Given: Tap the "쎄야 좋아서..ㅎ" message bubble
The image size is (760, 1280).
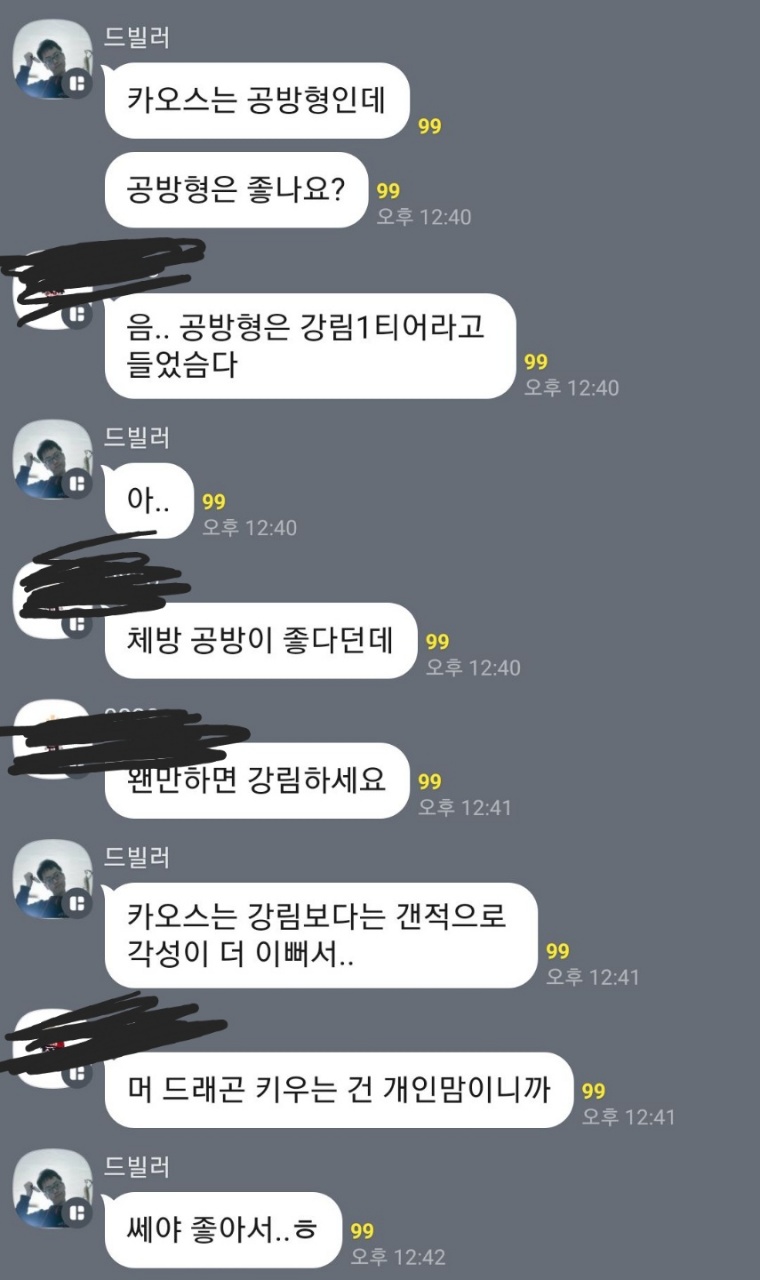Looking at the screenshot, I should tap(223, 1230).
